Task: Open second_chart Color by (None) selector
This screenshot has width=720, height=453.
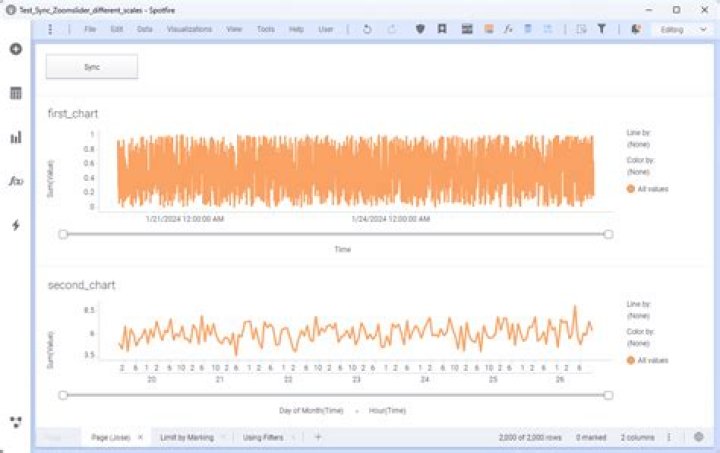Action: 638,343
